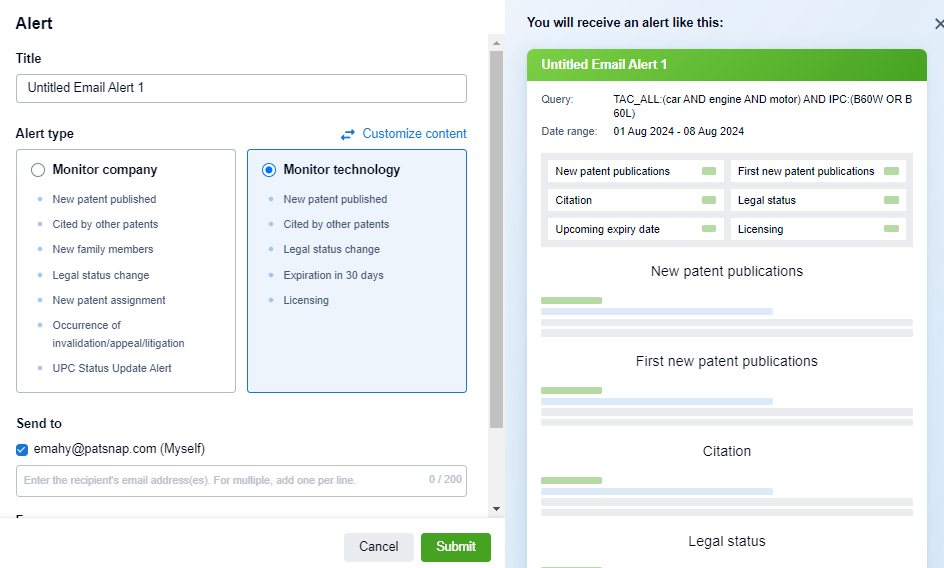The width and height of the screenshot is (944, 568).
Task: Uncheck emahy@patsnap.com (Myself) checkbox
Action: (22, 450)
